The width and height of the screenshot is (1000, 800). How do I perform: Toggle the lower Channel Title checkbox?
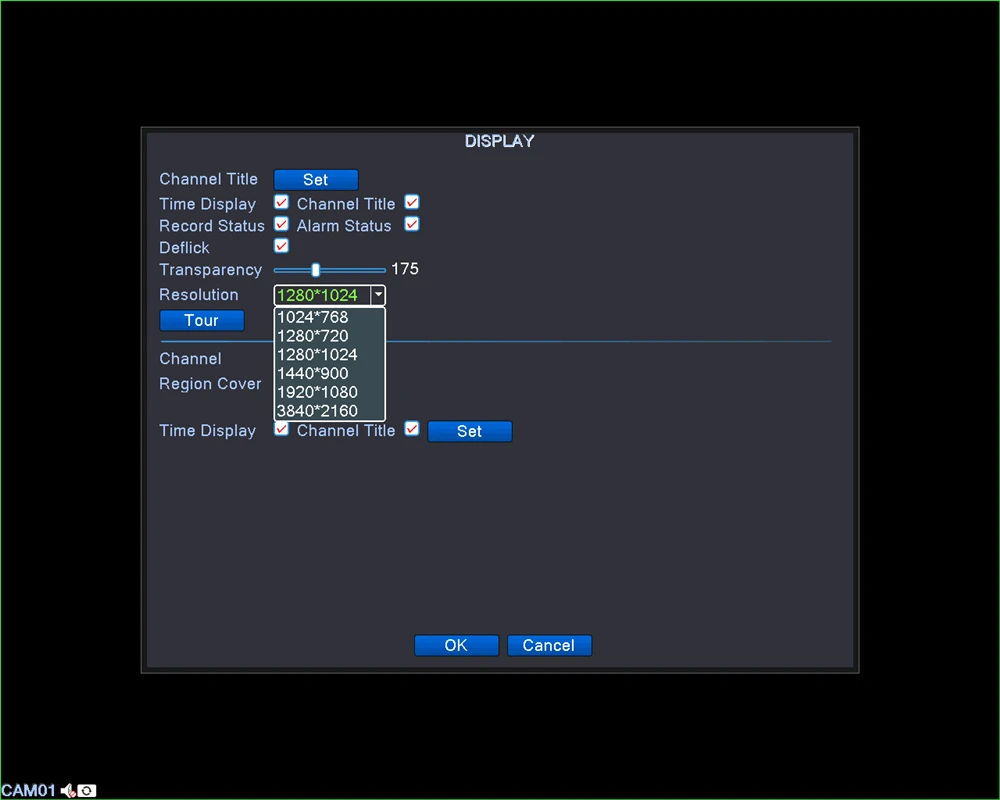point(412,429)
